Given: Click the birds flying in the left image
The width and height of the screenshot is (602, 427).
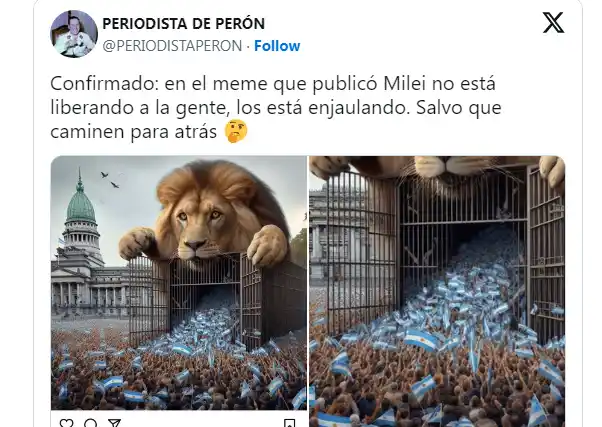Looking at the screenshot, I should (110, 180).
